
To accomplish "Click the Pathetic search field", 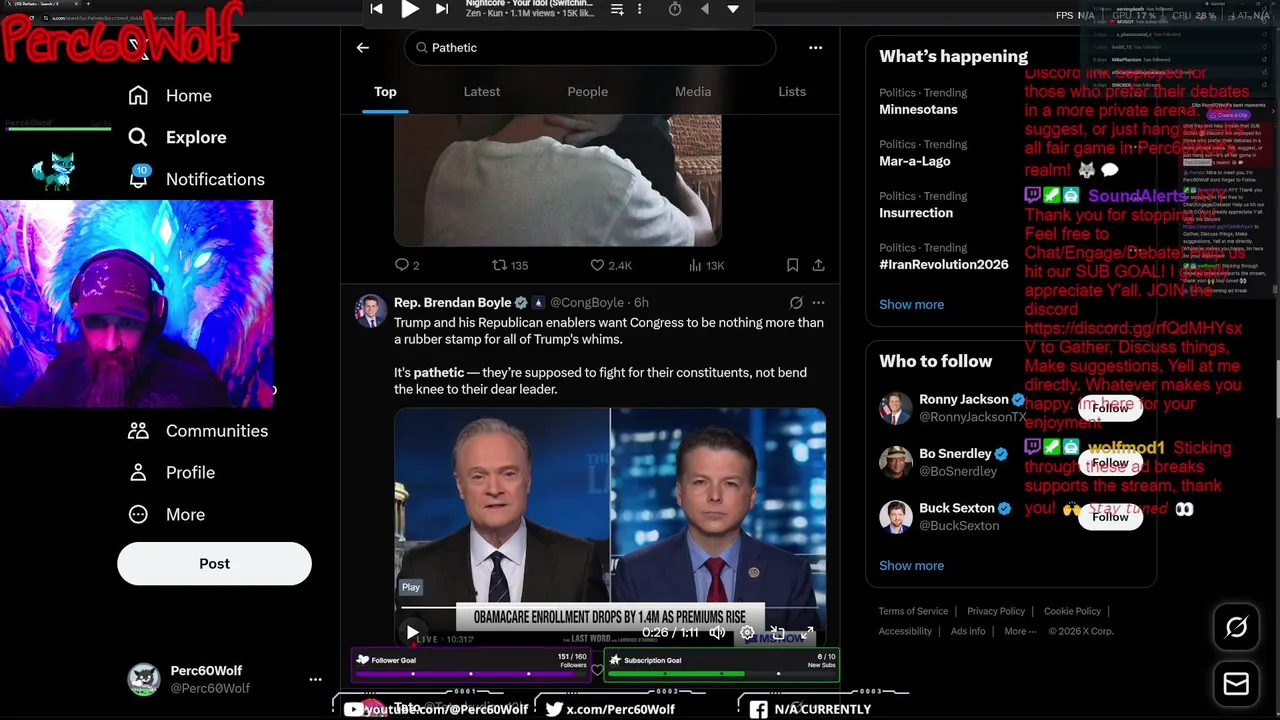I will coord(590,47).
